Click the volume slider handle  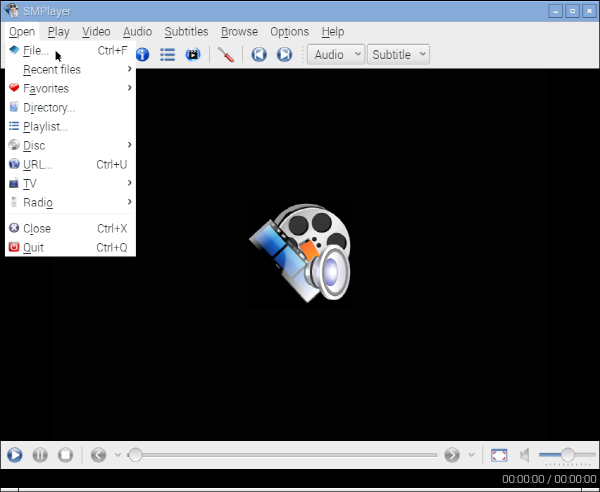pyautogui.click(x=568, y=455)
